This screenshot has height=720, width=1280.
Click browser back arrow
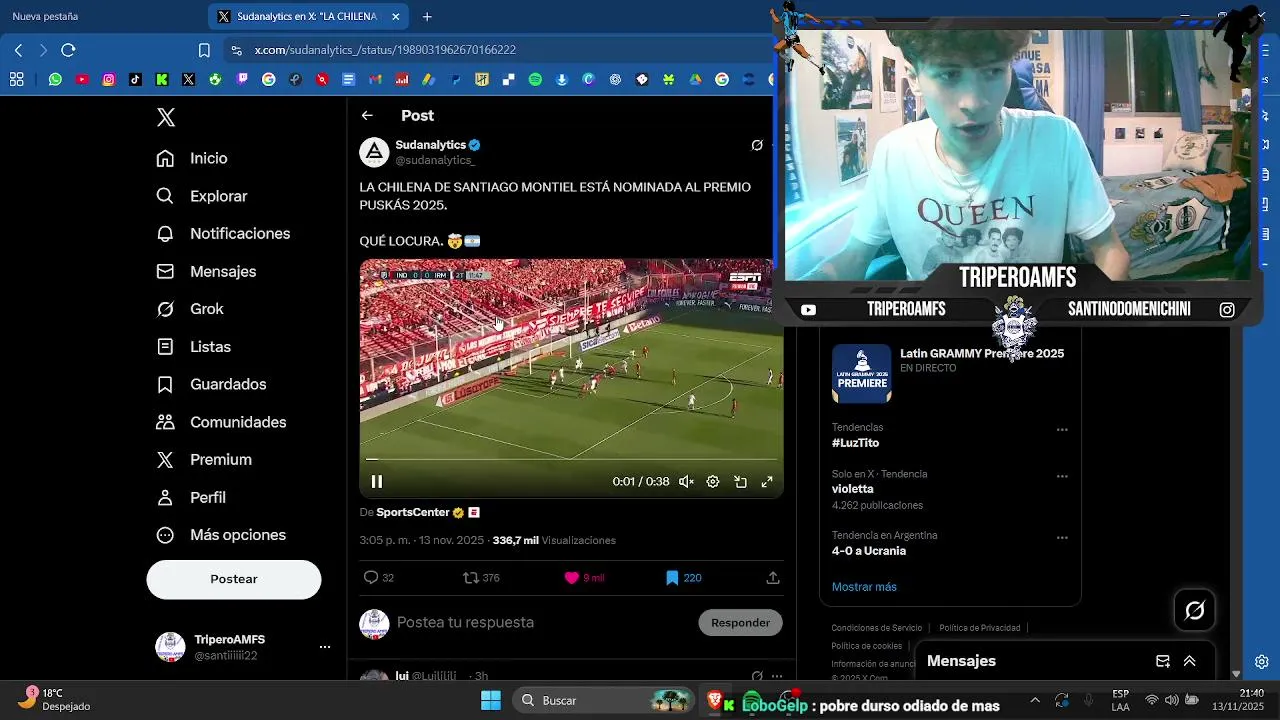[18, 50]
